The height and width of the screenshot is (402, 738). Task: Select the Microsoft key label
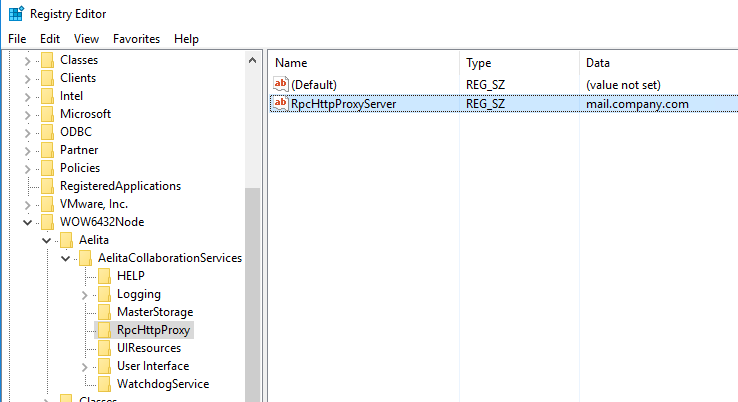[x=85, y=114]
